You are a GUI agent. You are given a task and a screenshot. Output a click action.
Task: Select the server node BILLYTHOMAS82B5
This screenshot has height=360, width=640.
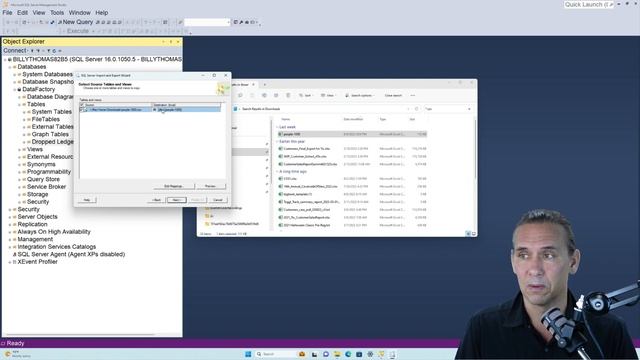pyautogui.click(x=97, y=60)
